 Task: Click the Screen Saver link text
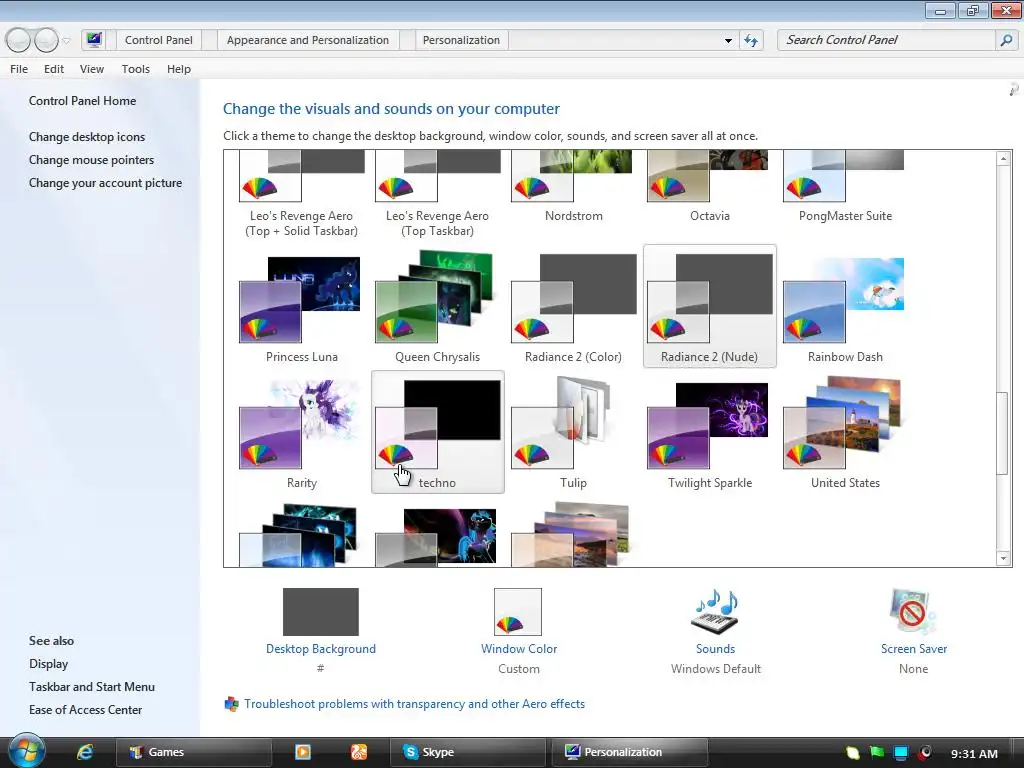[x=914, y=648]
